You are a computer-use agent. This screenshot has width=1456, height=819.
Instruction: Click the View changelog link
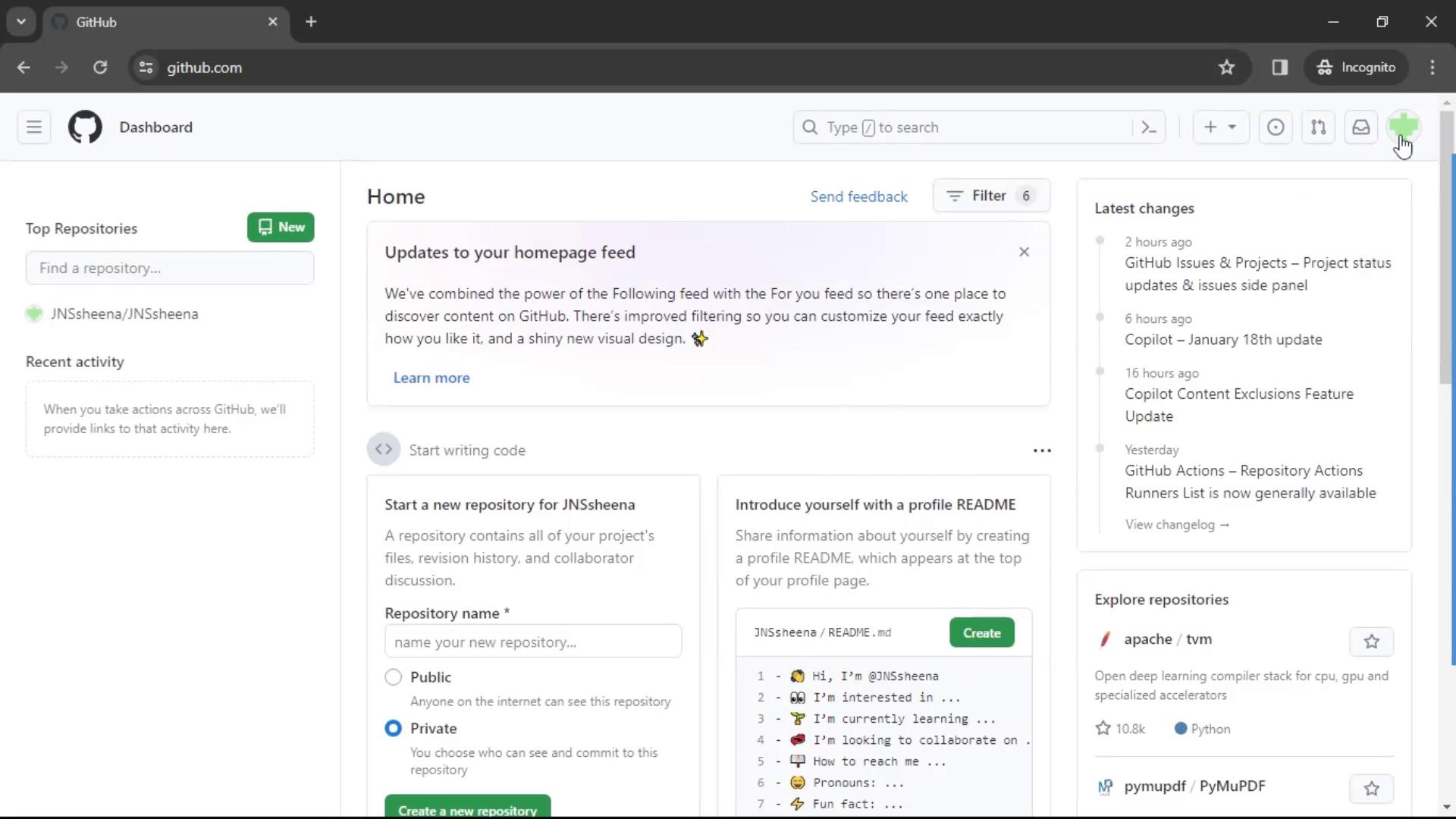point(1175,524)
